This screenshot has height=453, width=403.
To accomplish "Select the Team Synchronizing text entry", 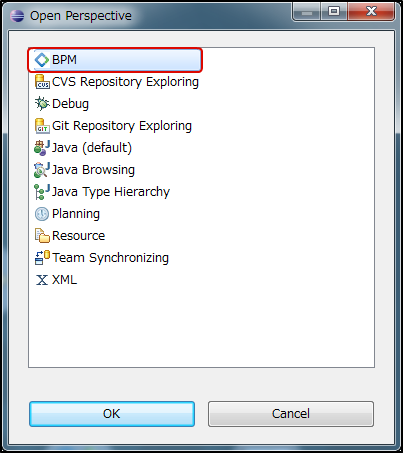I will [110, 258].
